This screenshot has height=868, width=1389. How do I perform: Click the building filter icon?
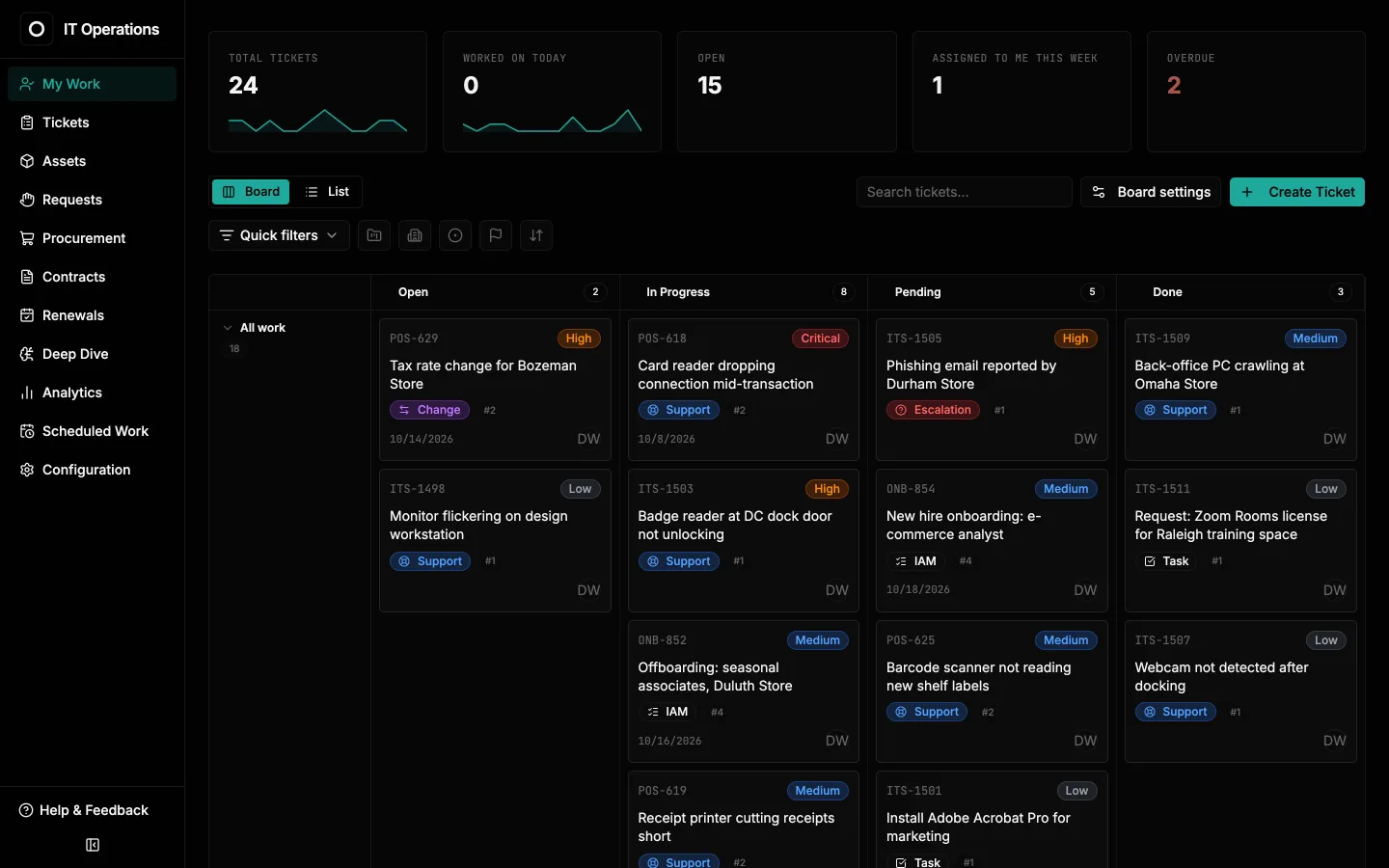point(415,235)
